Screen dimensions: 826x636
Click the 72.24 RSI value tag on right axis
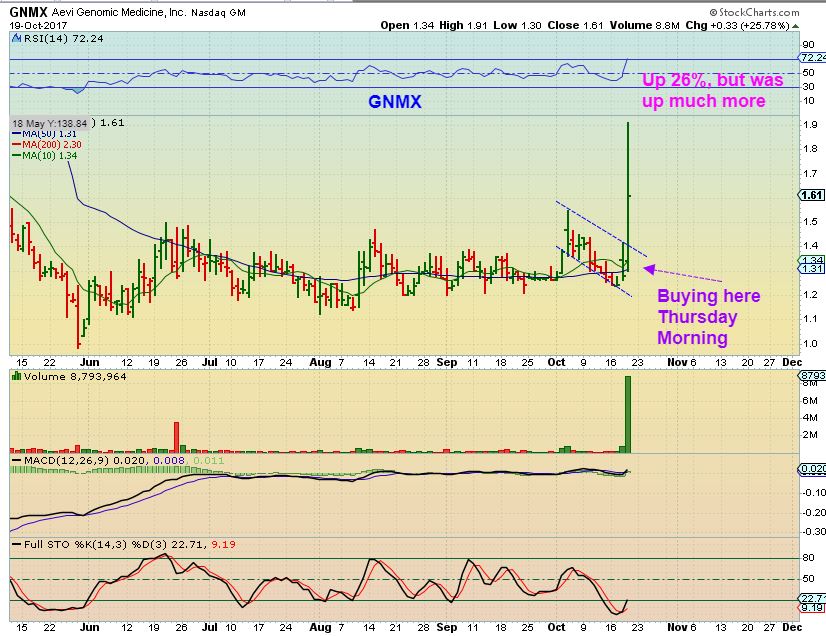tap(812, 57)
